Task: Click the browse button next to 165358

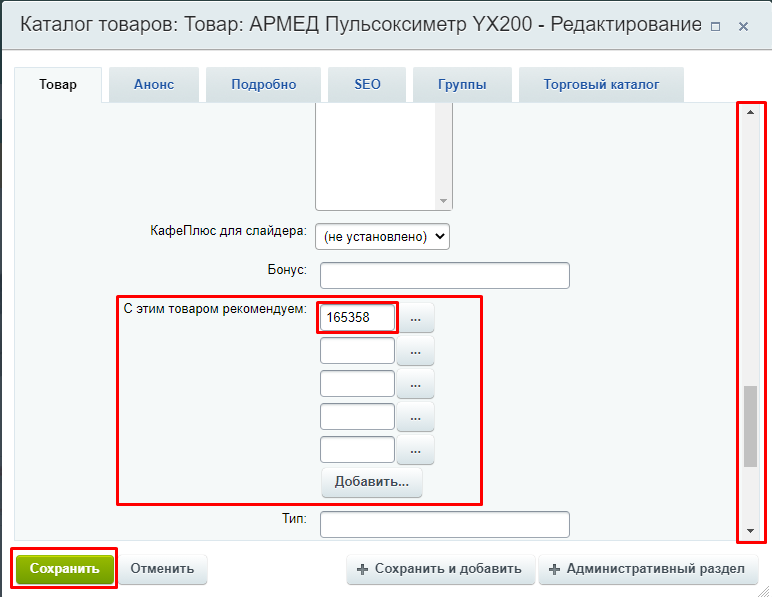Action: pos(415,318)
